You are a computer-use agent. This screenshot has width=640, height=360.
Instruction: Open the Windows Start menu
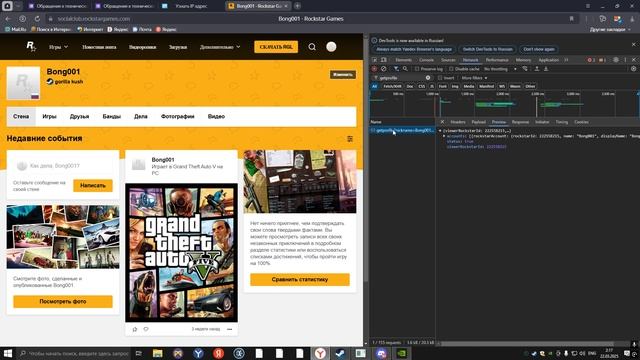pyautogui.click(x=8, y=353)
